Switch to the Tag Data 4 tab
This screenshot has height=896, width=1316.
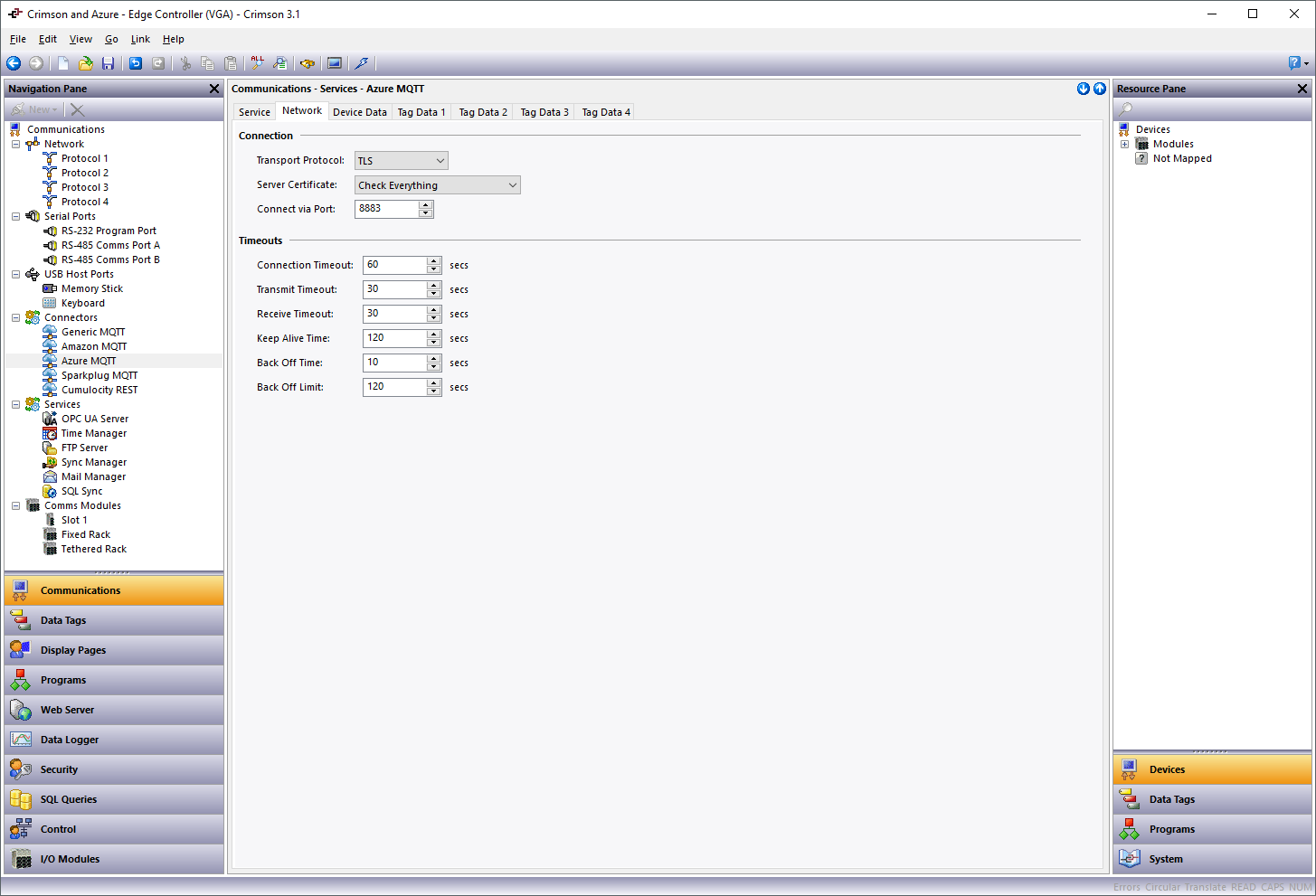click(x=606, y=112)
